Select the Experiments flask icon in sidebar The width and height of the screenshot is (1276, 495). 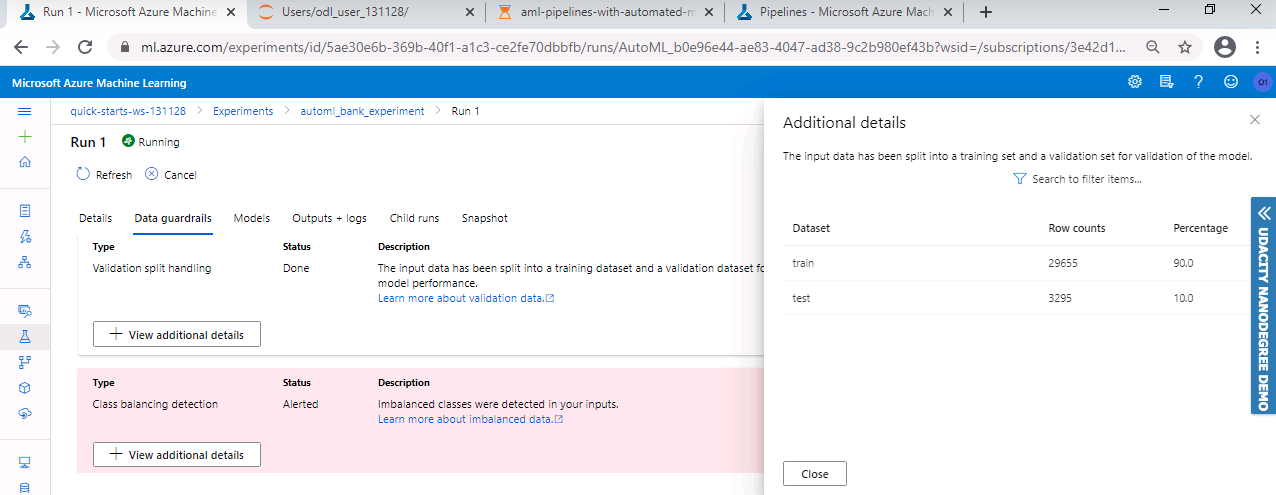point(25,337)
